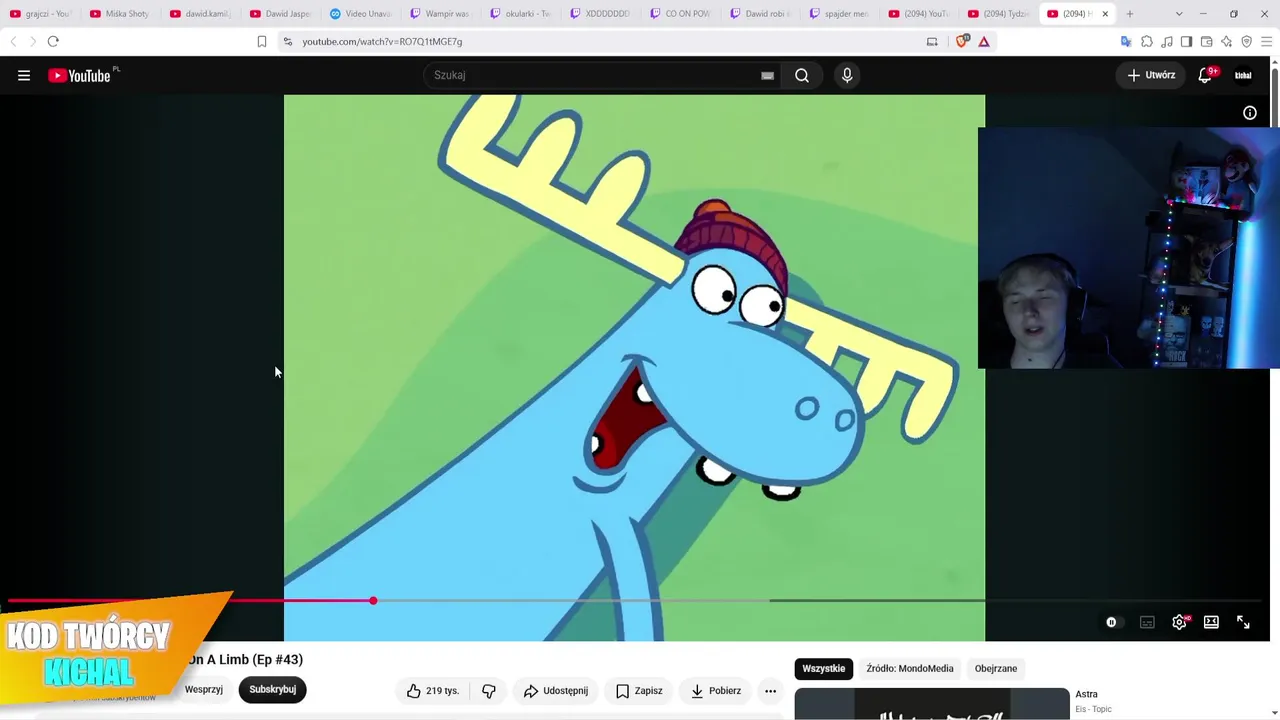Image resolution: width=1280 pixels, height=720 pixels.
Task: Seek using the video progress bar handle
Action: [x=373, y=600]
